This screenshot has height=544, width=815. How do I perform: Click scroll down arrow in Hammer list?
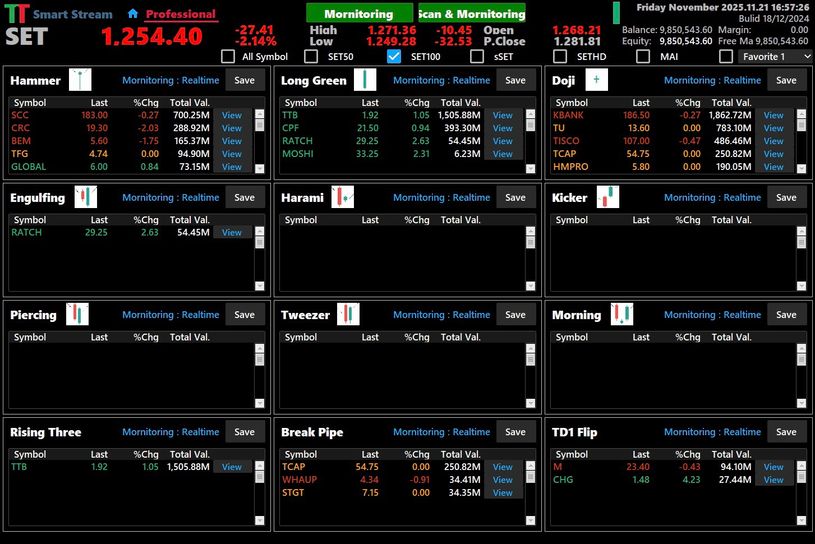260,168
